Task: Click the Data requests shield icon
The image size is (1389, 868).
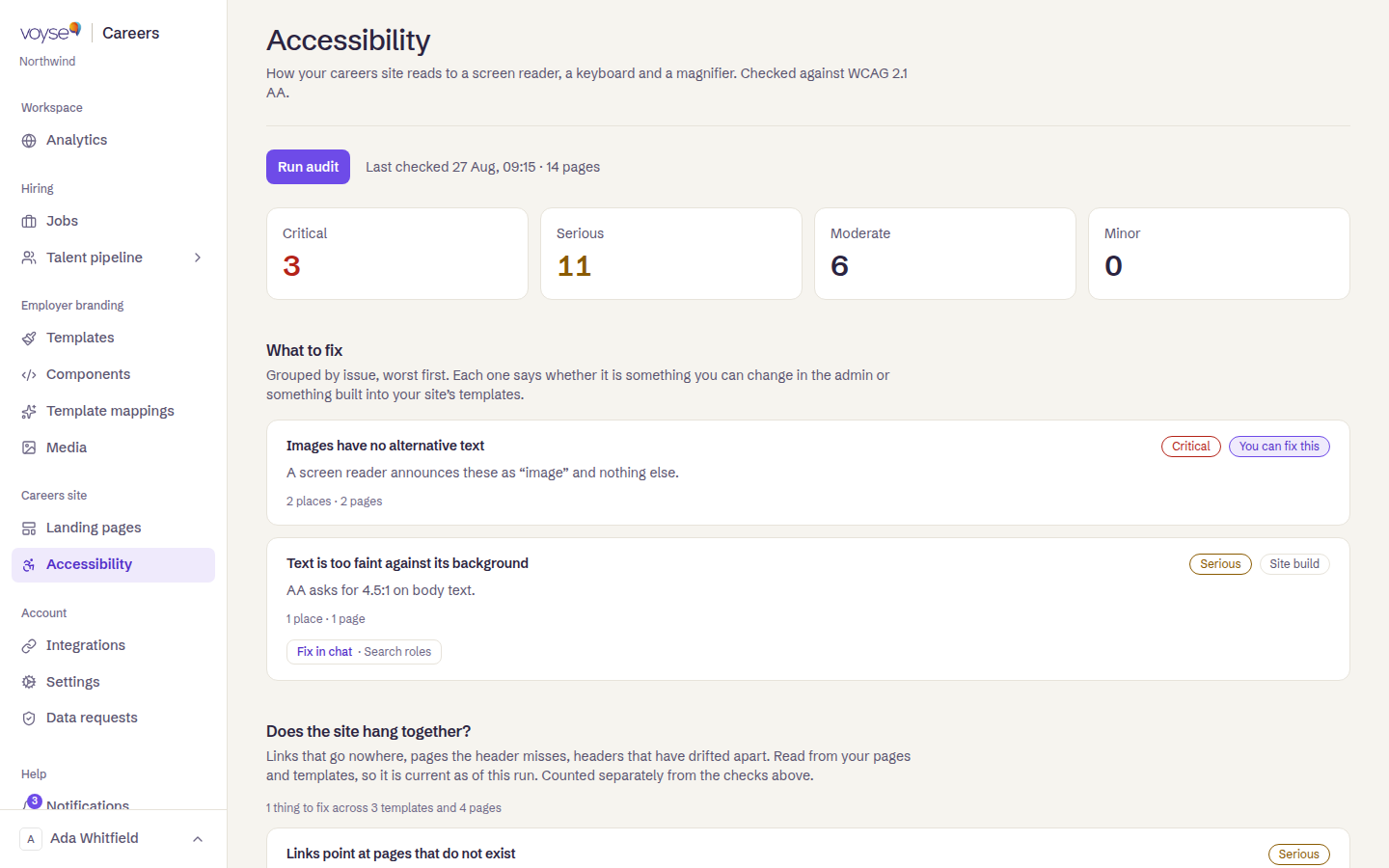Action: coord(29,719)
